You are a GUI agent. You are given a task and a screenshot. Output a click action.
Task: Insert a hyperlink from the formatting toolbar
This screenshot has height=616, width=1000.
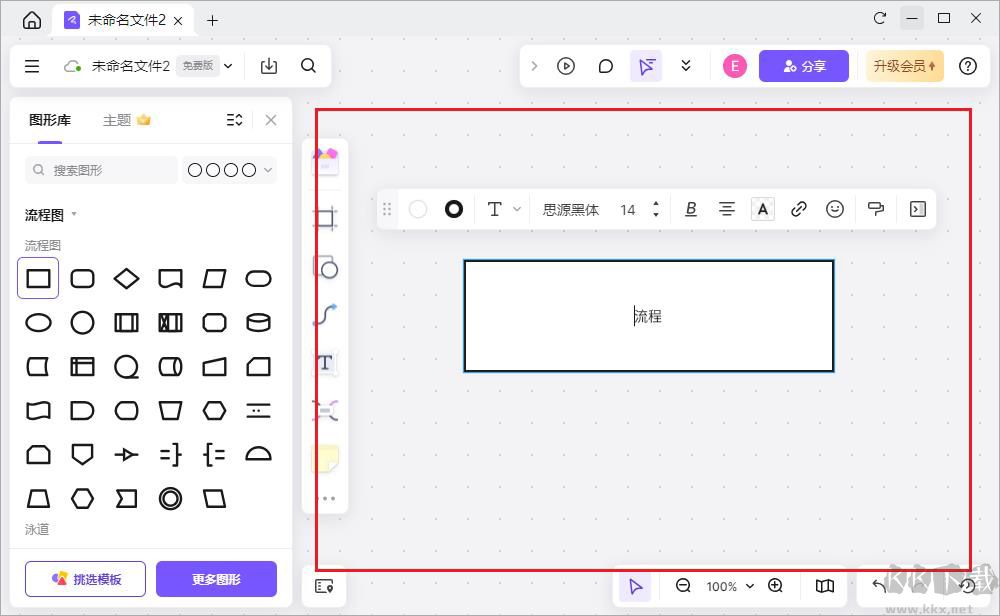pyautogui.click(x=799, y=209)
